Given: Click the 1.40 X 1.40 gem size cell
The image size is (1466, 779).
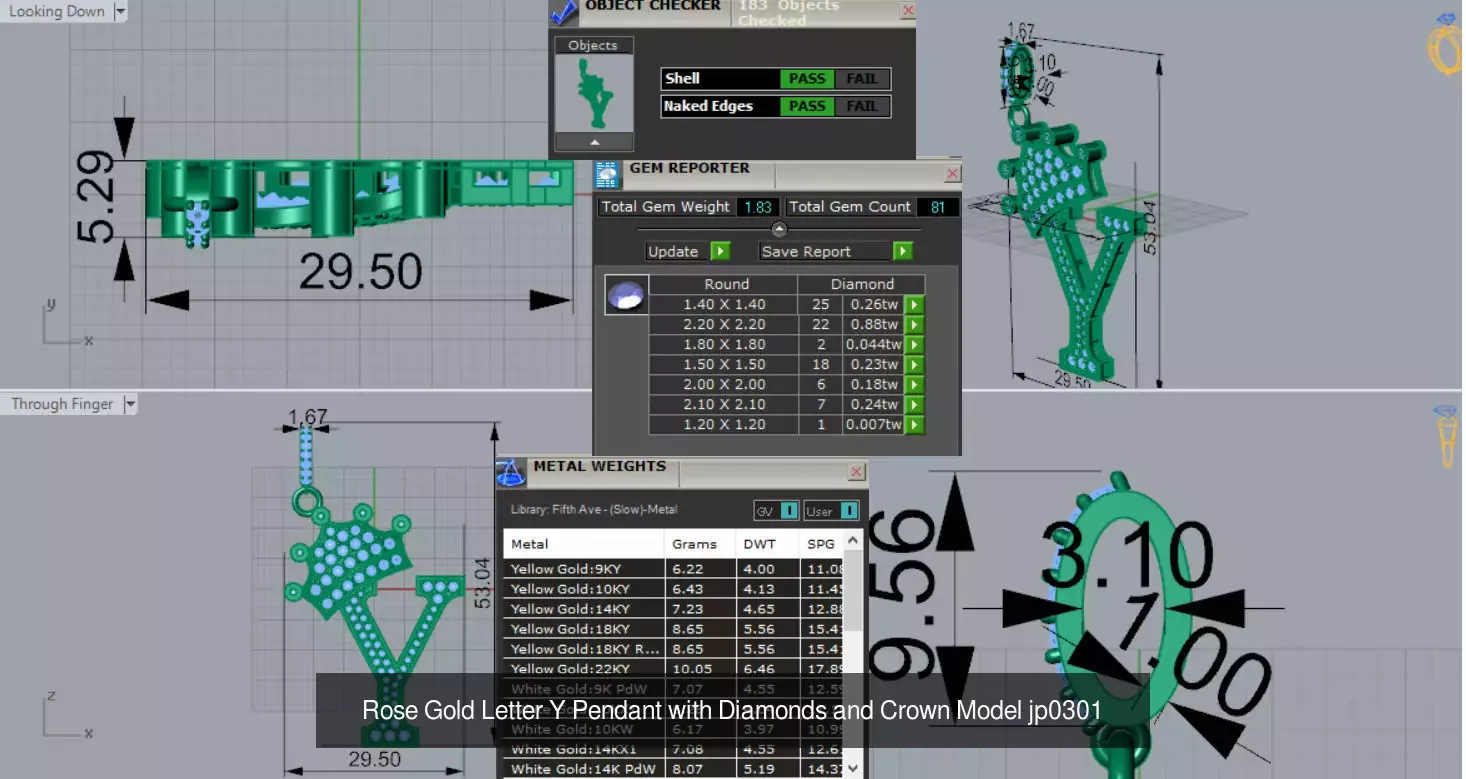Looking at the screenshot, I should pos(724,304).
